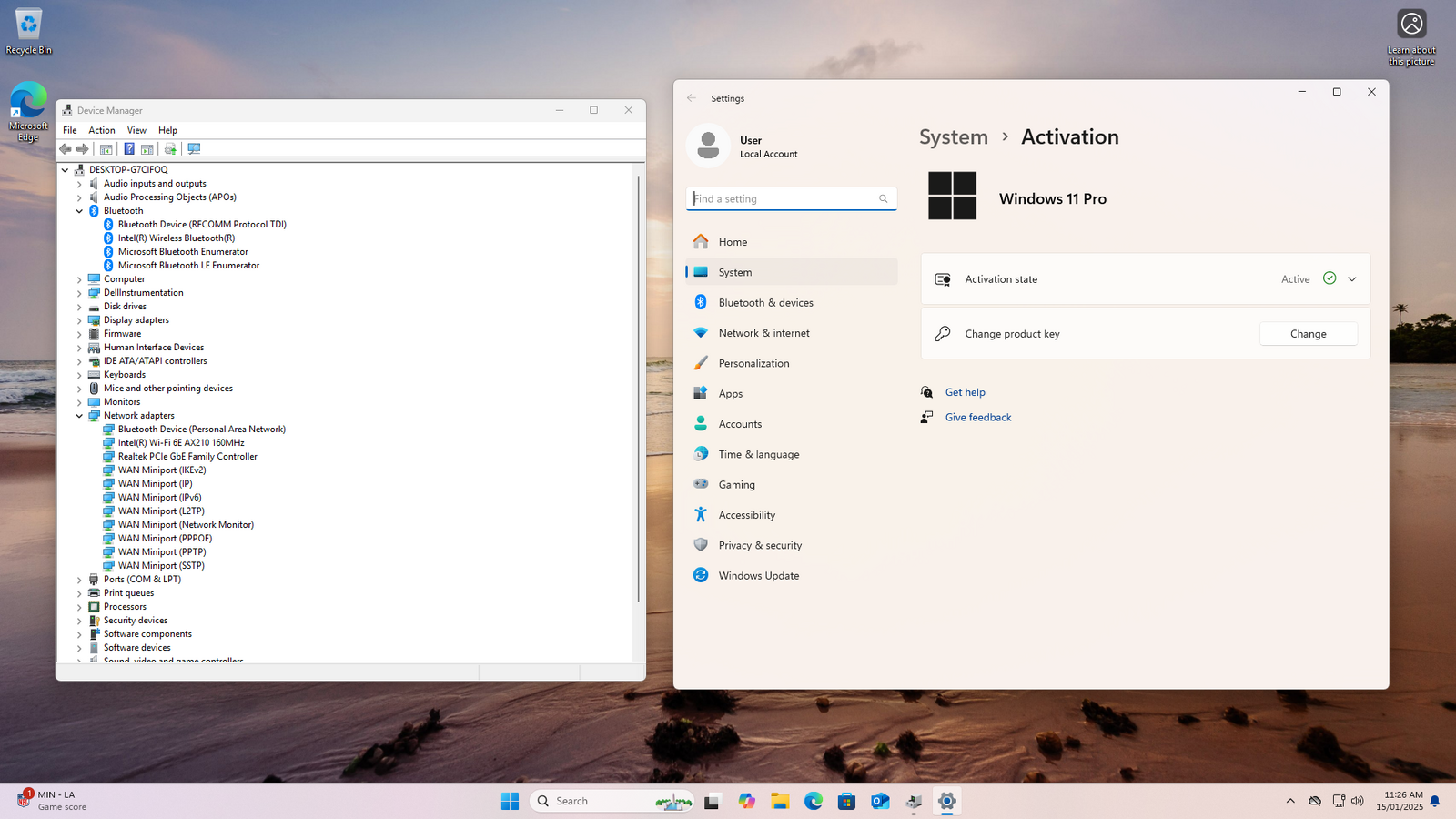The height and width of the screenshot is (819, 1456).
Task: Click the Device Manager vertical scrollbar
Action: point(639,389)
